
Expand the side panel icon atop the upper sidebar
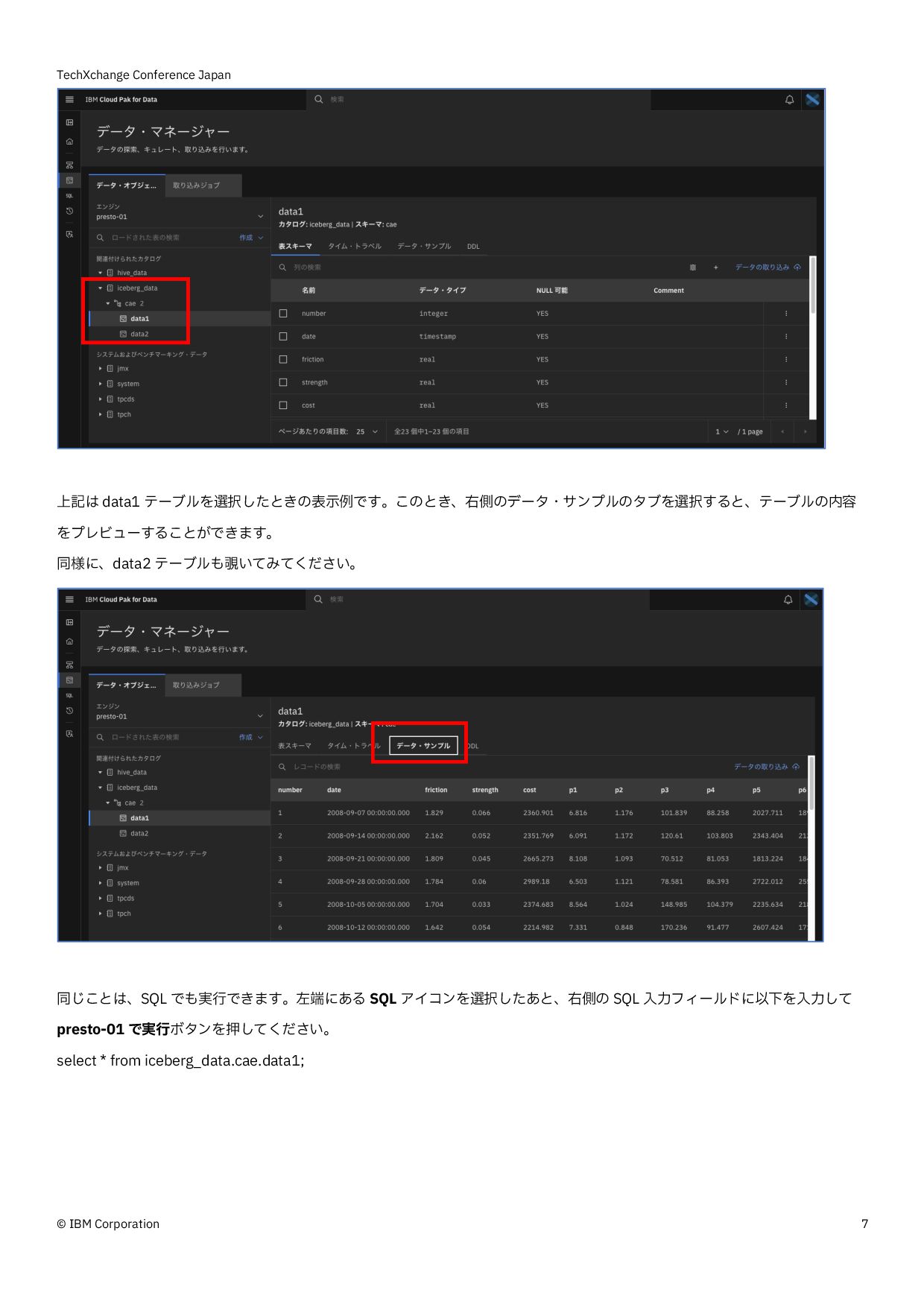(x=69, y=122)
